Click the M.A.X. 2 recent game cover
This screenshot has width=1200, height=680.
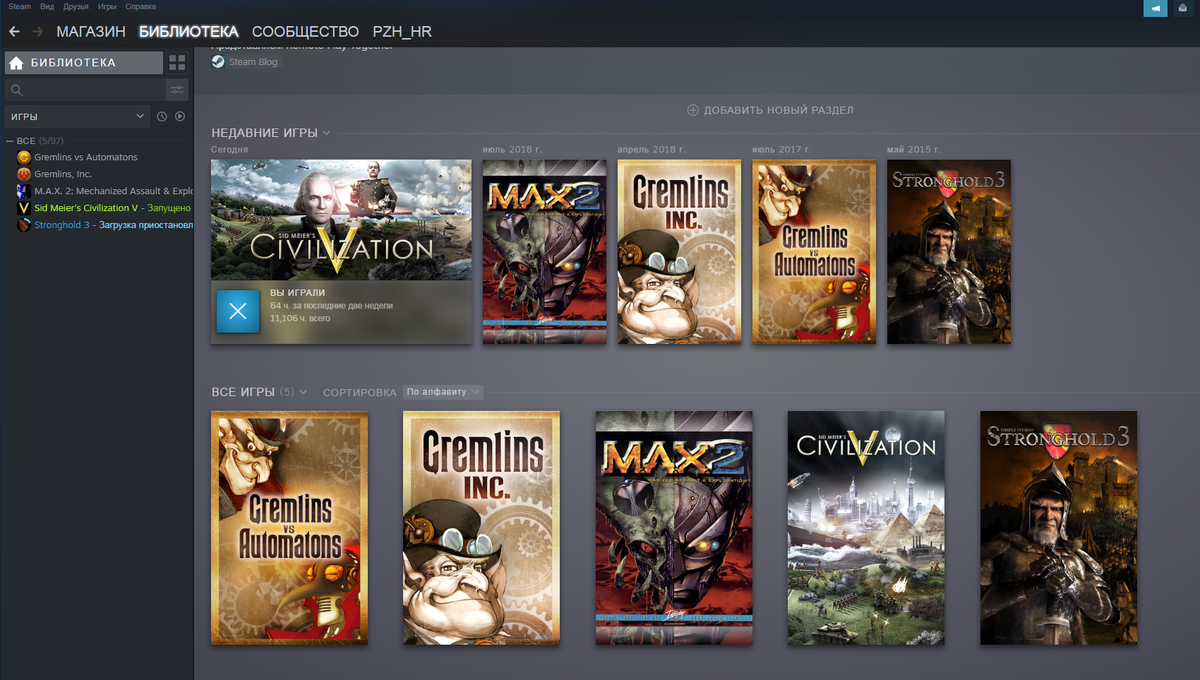pos(544,251)
